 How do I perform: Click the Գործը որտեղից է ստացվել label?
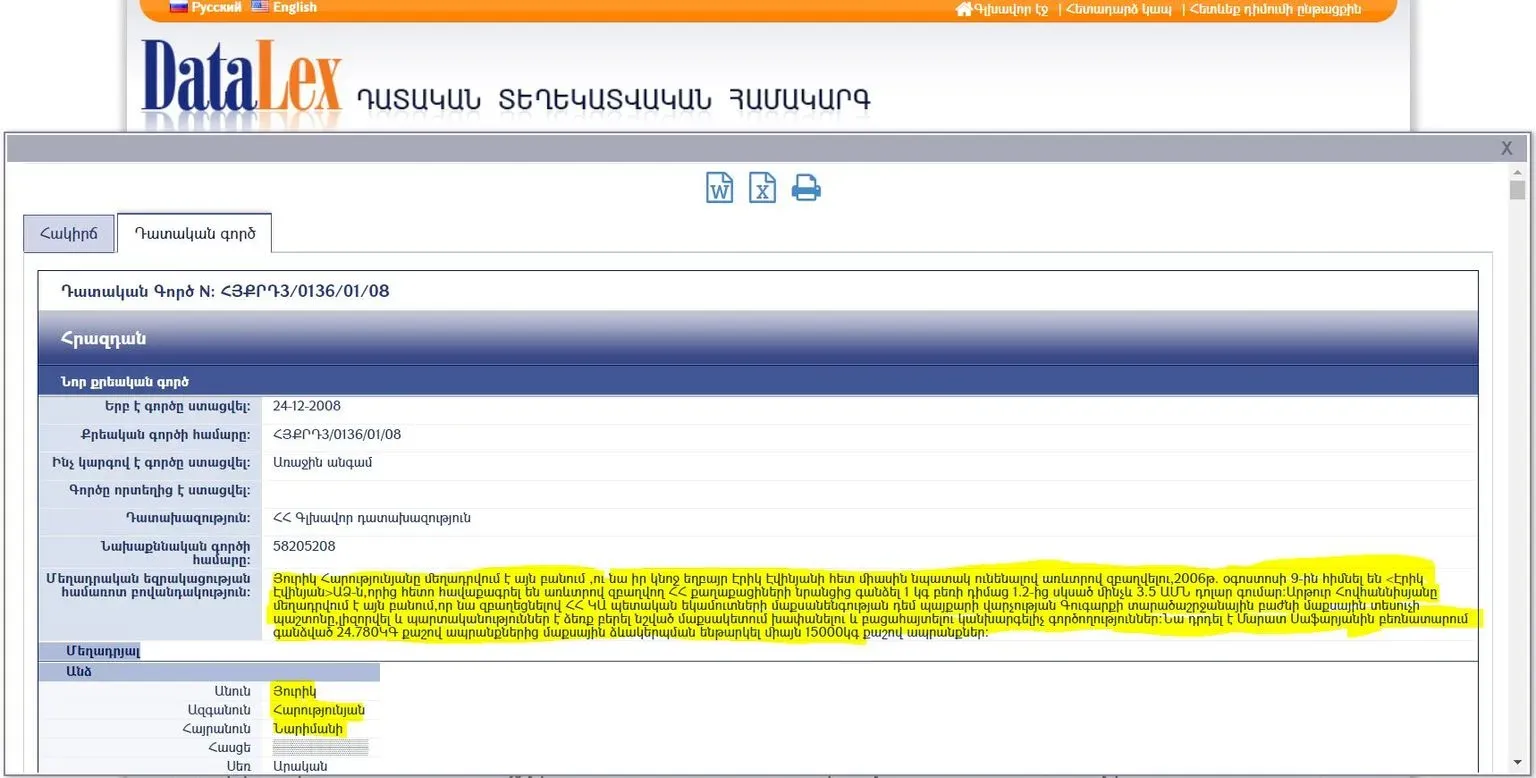160,490
